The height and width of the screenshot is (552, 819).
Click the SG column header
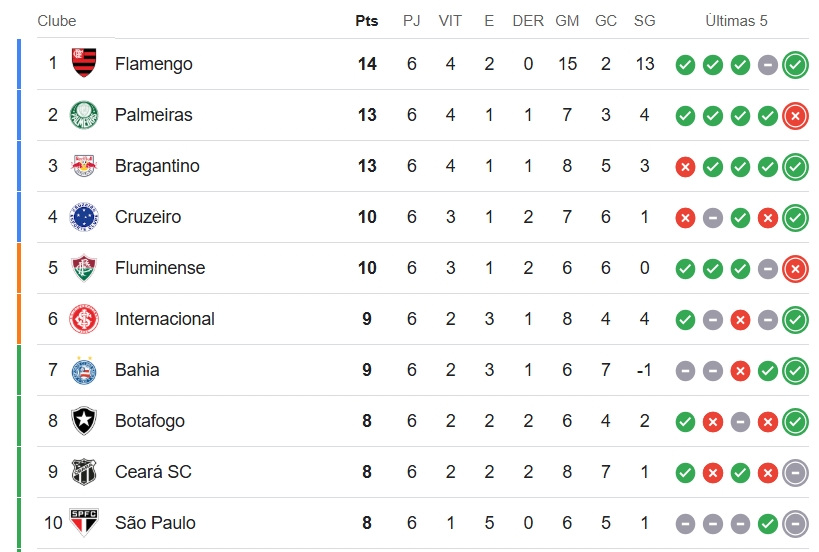click(x=645, y=21)
